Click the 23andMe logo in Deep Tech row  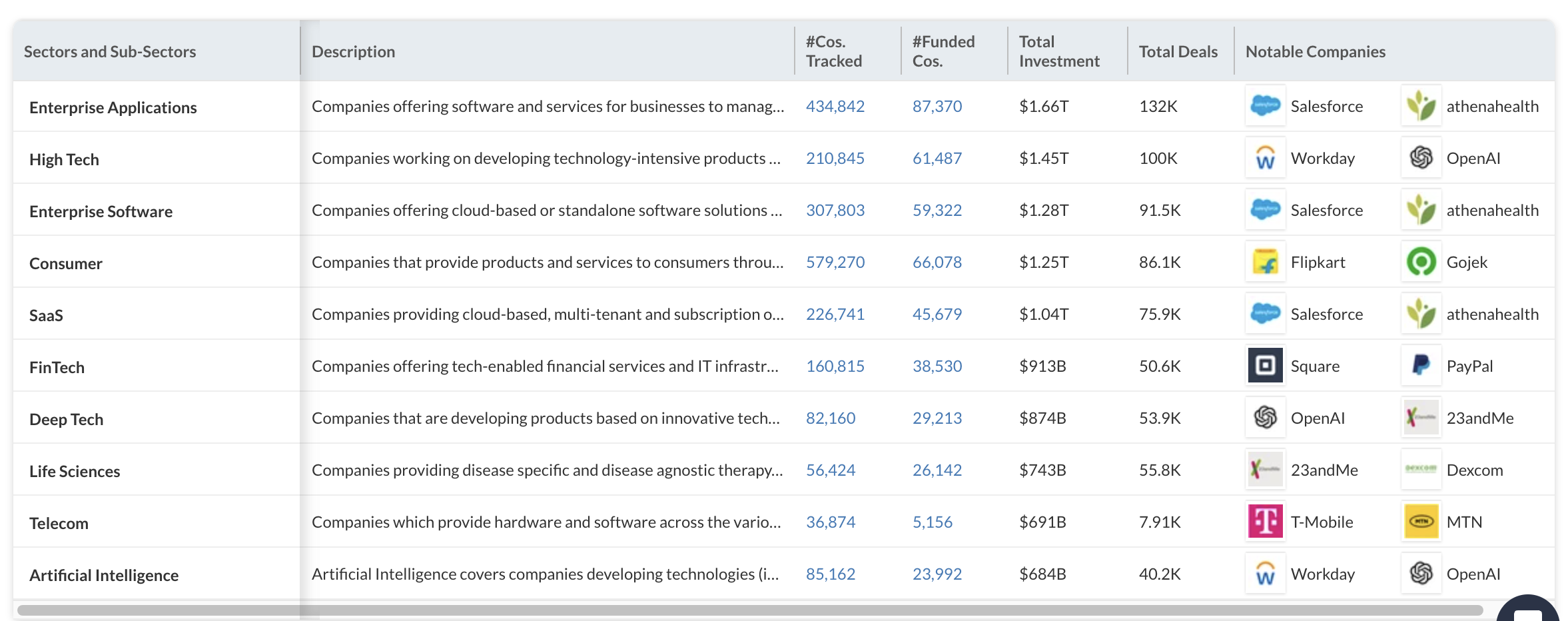pos(1421,418)
